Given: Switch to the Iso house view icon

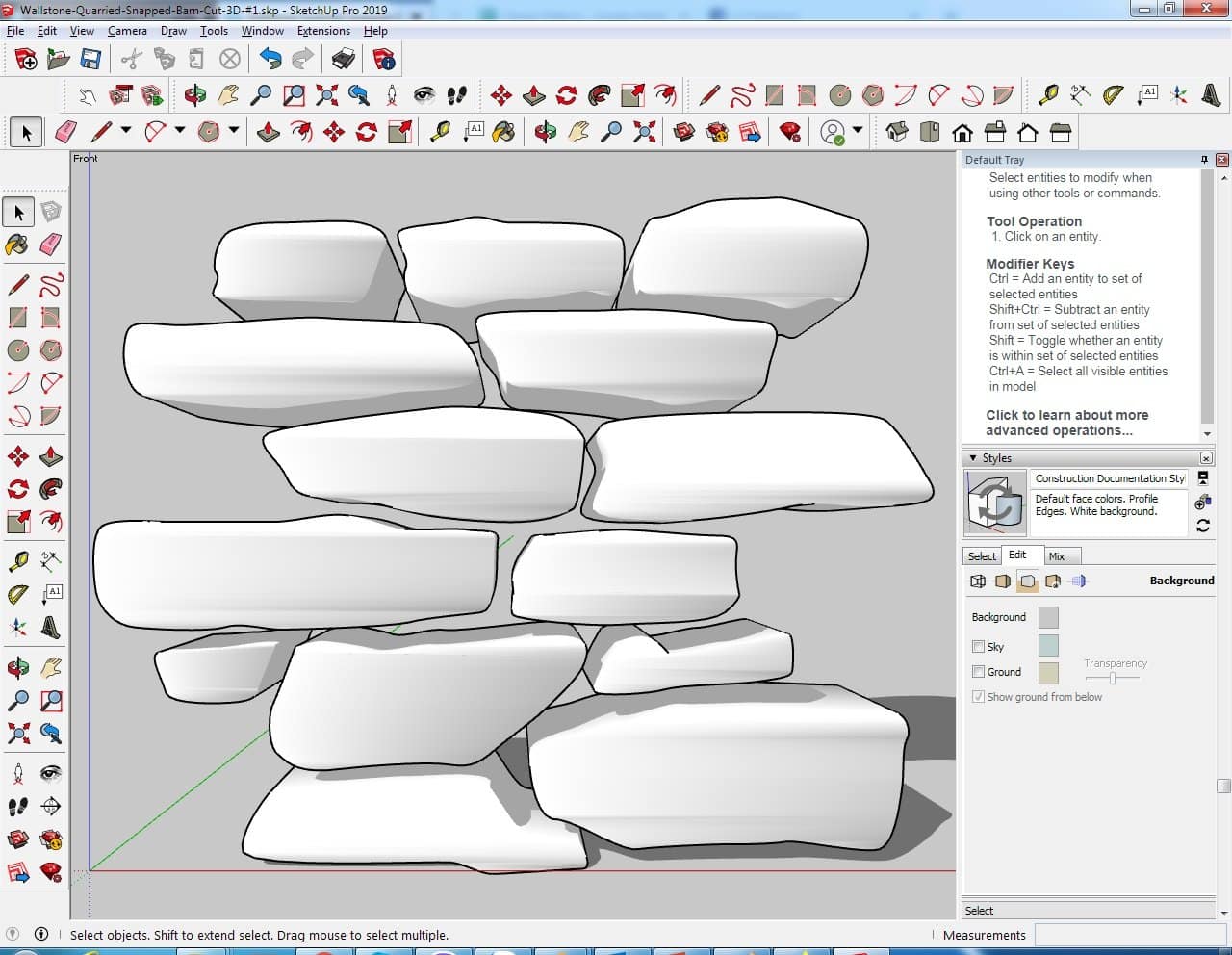Looking at the screenshot, I should (897, 132).
